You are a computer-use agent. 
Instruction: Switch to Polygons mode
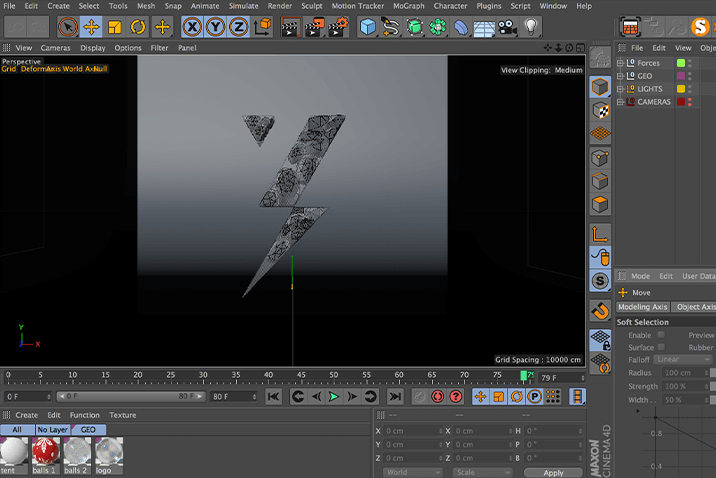pyautogui.click(x=600, y=205)
